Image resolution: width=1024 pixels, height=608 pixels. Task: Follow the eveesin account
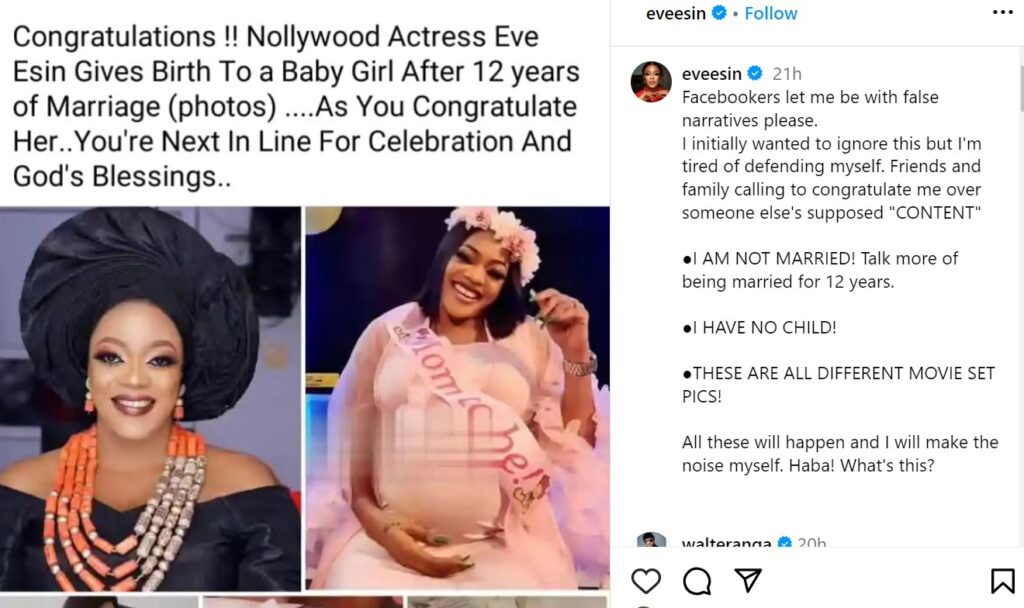pos(771,13)
